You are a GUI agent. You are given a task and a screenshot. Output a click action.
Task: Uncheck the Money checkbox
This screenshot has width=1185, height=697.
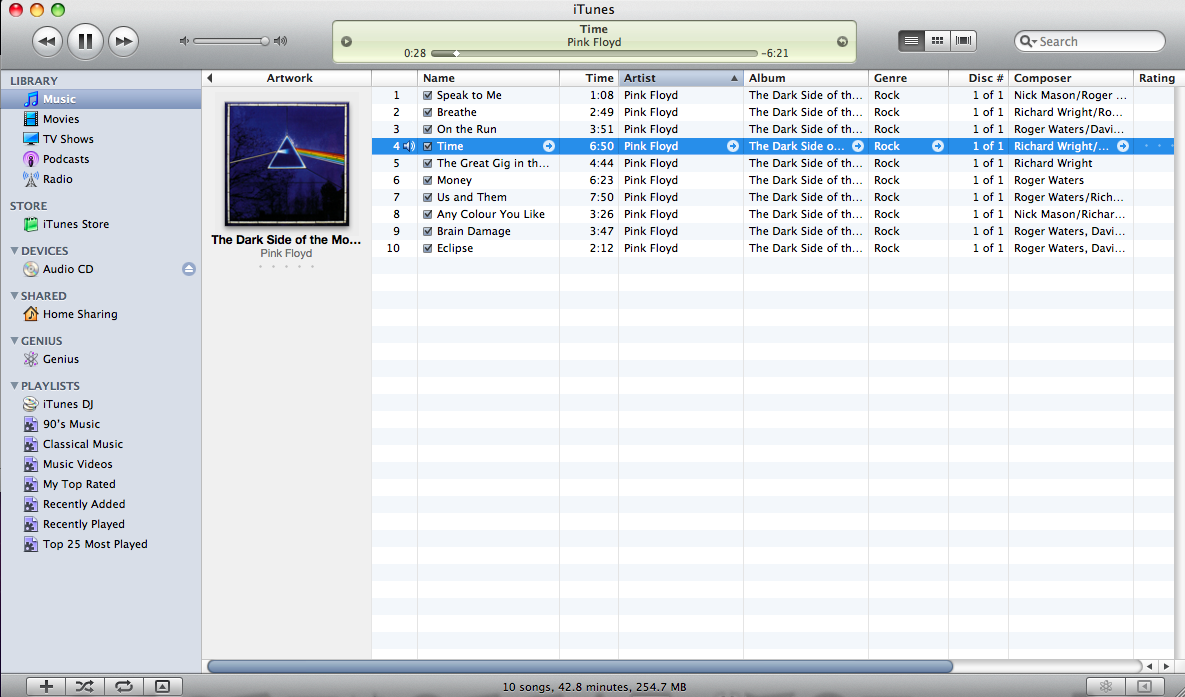point(428,180)
